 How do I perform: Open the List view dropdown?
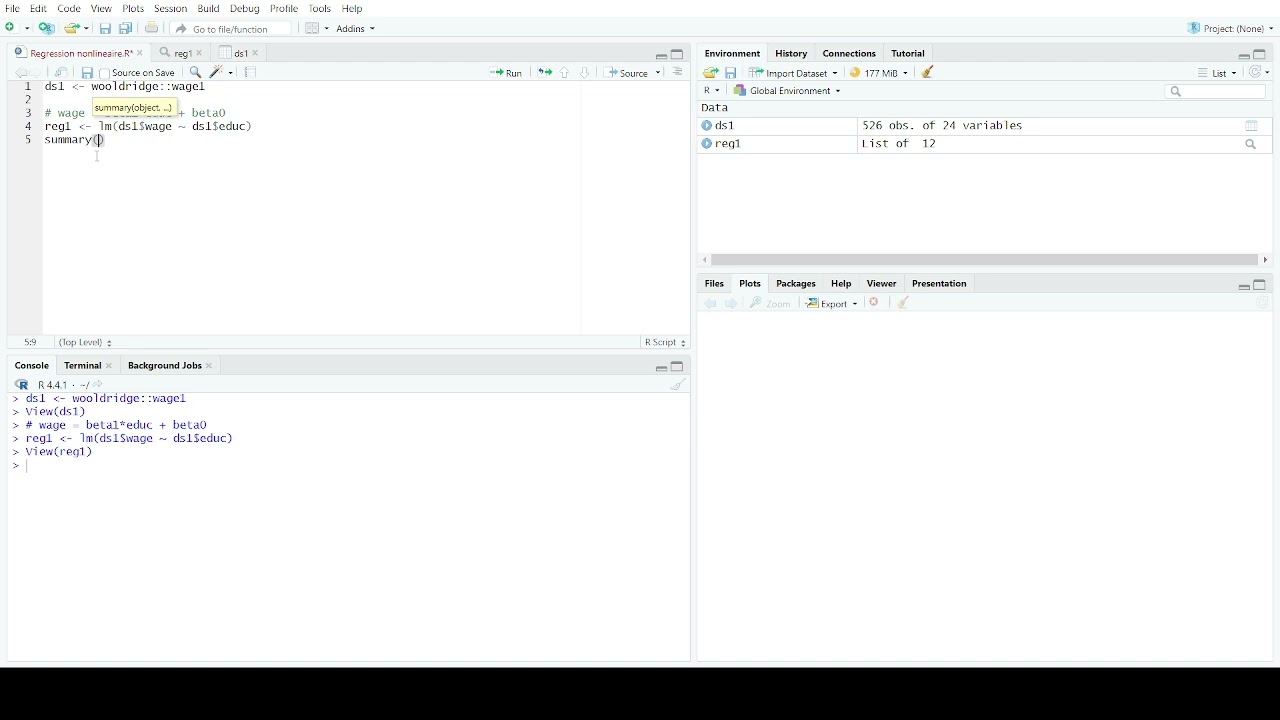pyautogui.click(x=1219, y=73)
